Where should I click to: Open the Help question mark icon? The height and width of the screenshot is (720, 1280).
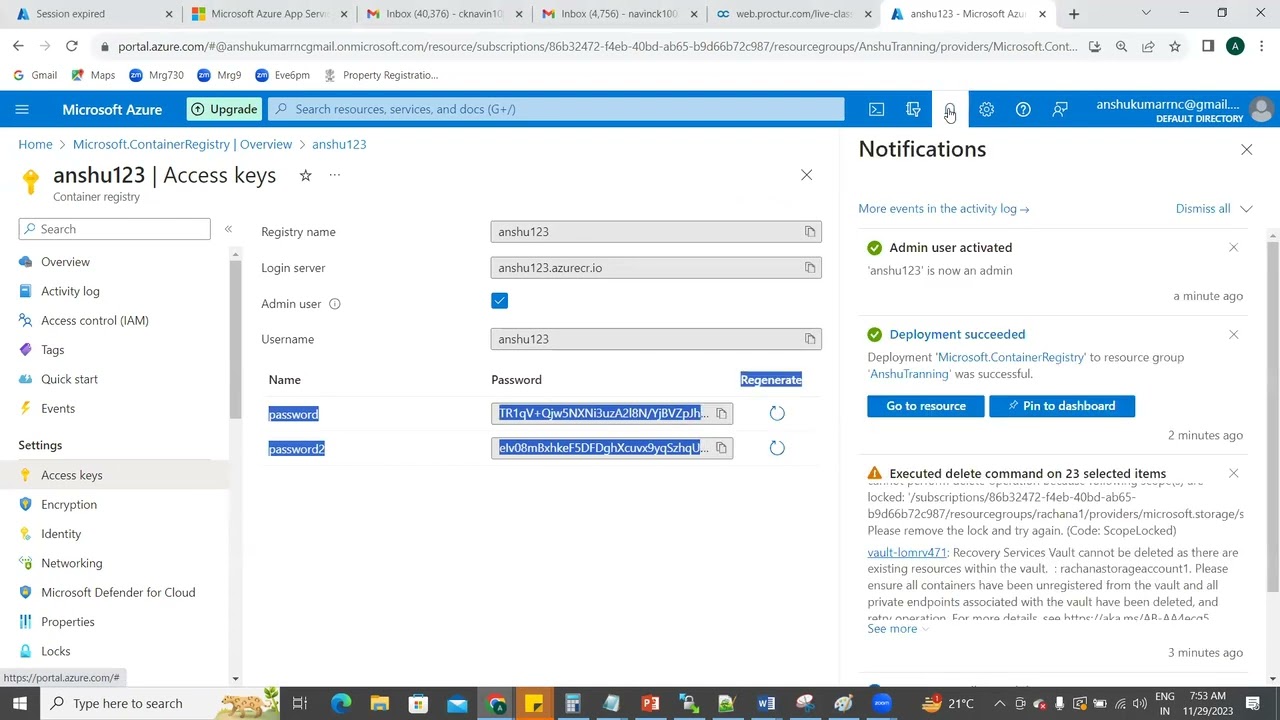pos(1023,109)
